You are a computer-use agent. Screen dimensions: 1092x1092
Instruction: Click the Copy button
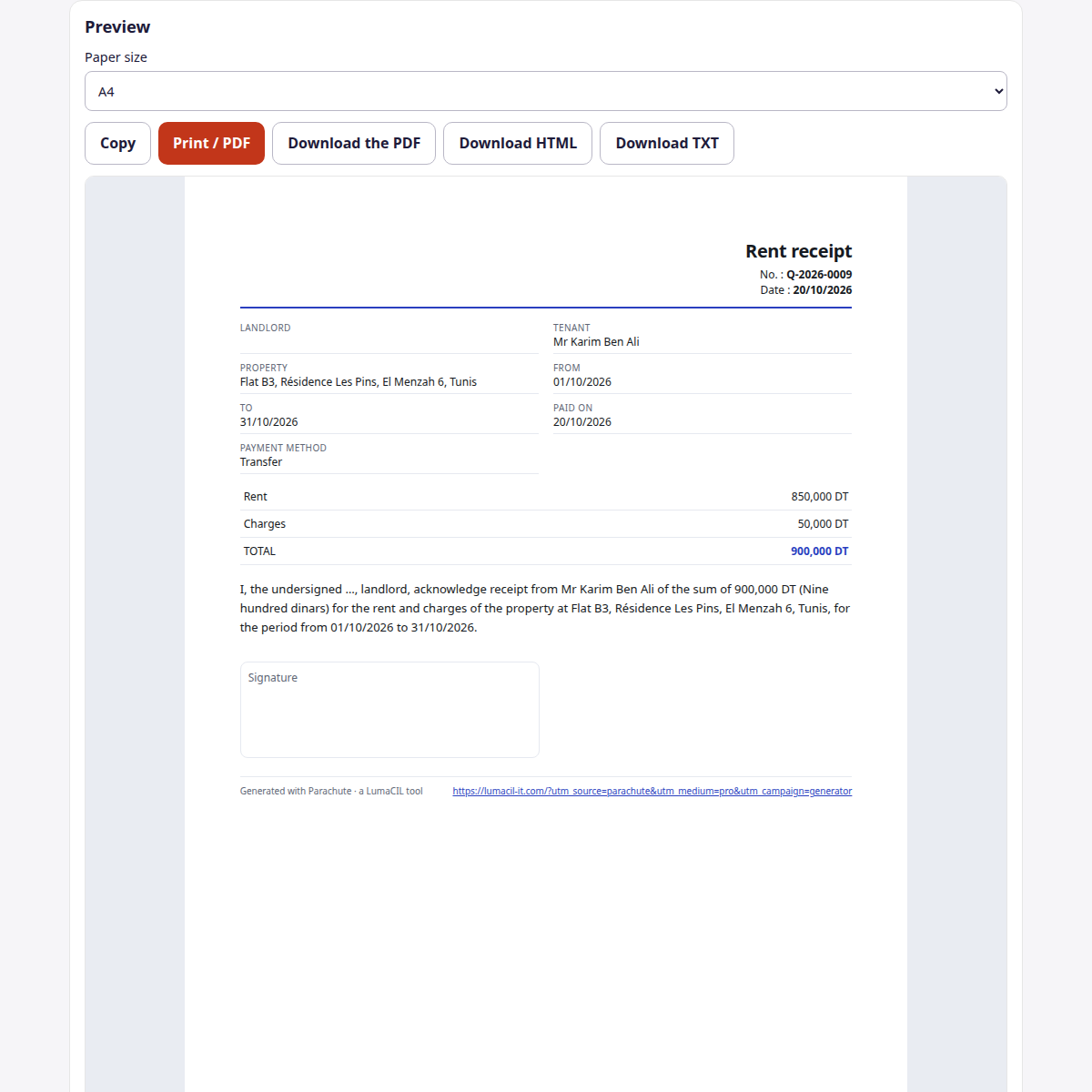tap(117, 143)
